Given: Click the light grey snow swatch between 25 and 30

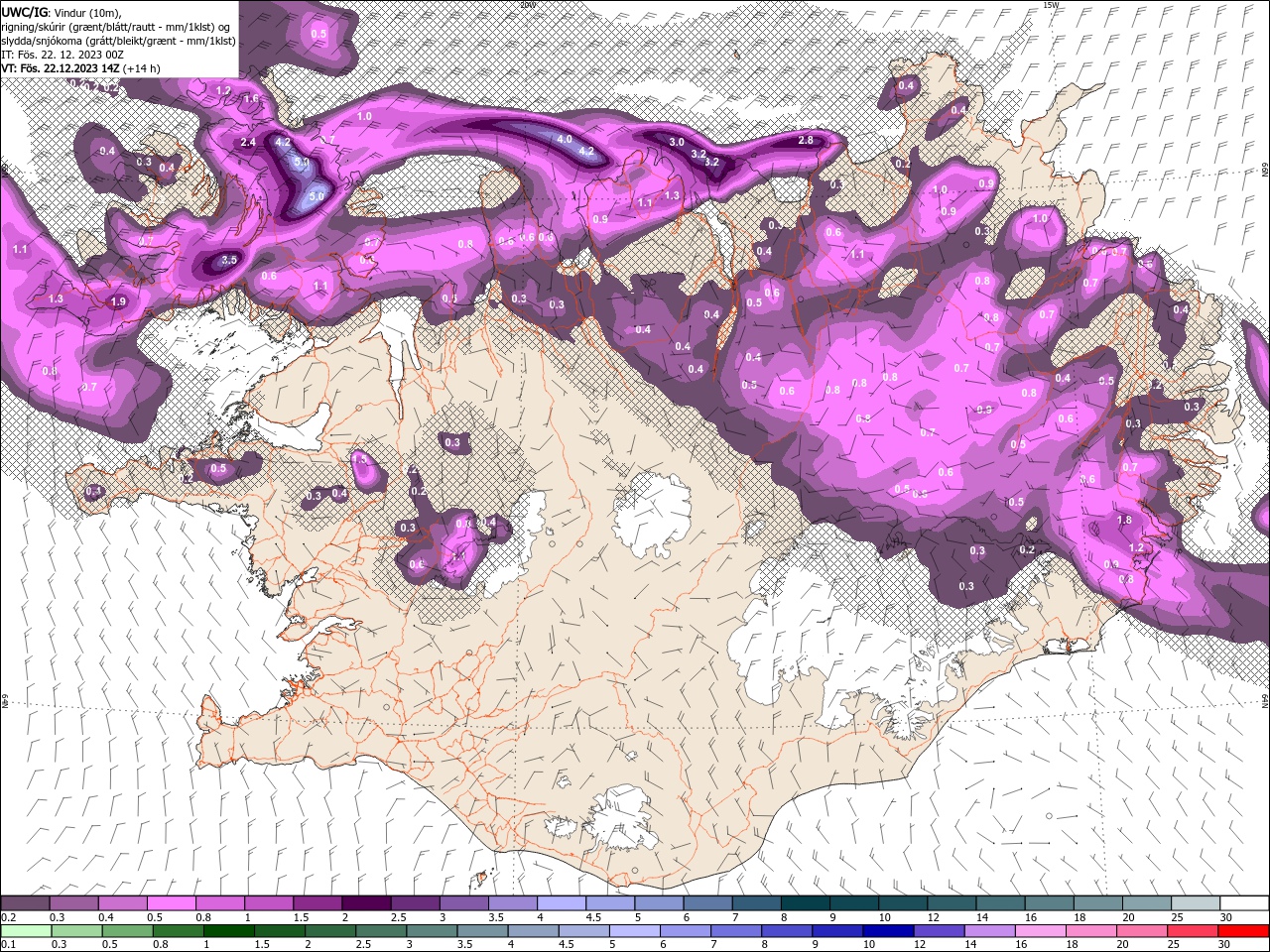Looking at the screenshot, I should 1196,902.
